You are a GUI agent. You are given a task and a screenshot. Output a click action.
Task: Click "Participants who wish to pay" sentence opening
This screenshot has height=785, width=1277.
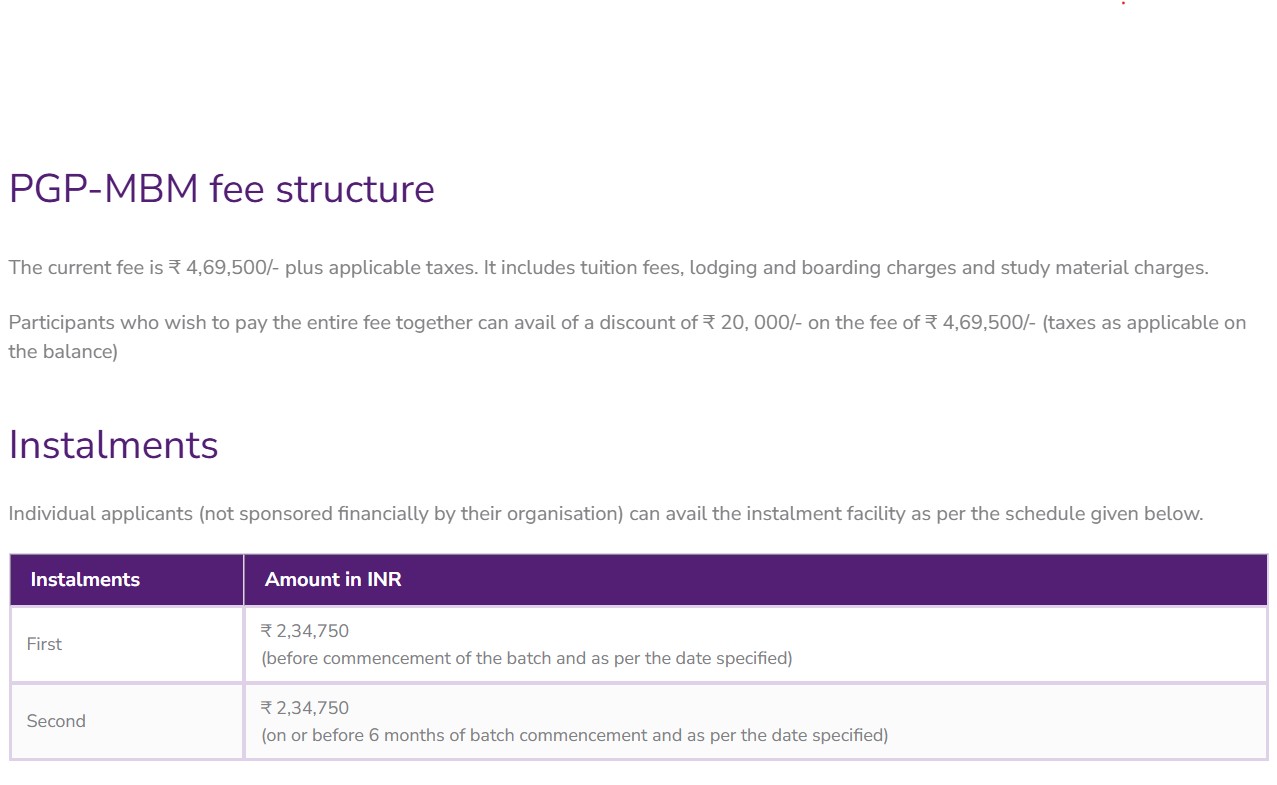click(128, 323)
